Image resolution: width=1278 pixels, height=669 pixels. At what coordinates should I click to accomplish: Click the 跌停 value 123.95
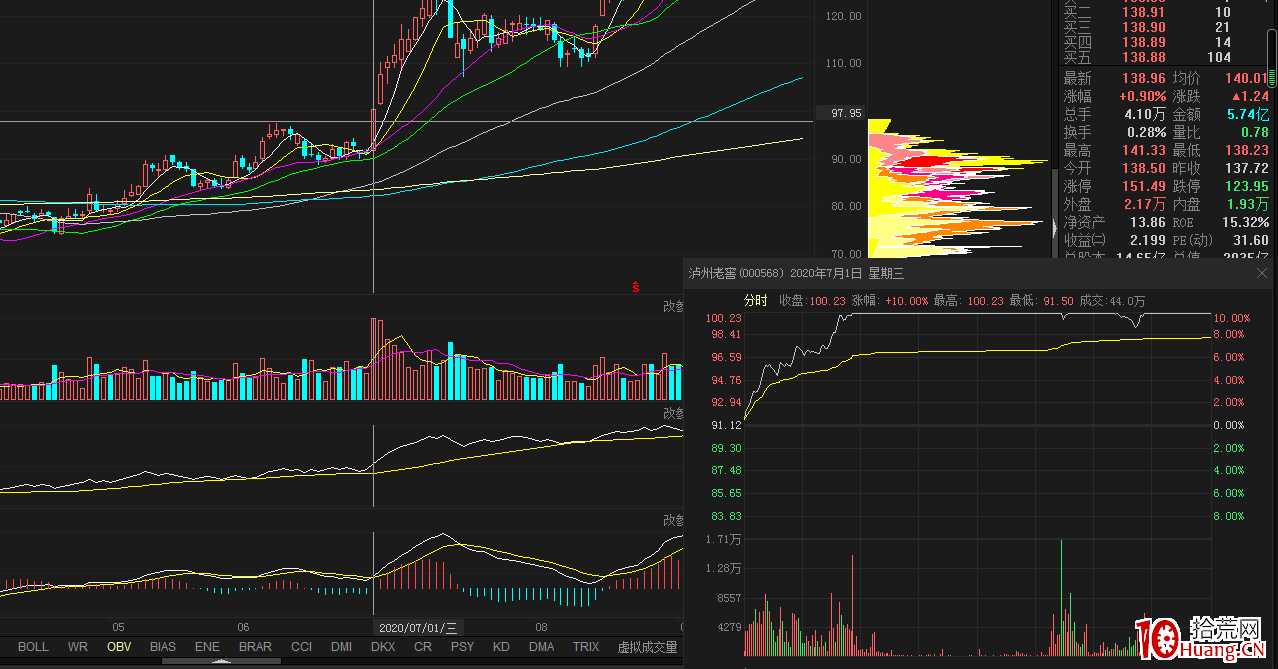point(1246,186)
